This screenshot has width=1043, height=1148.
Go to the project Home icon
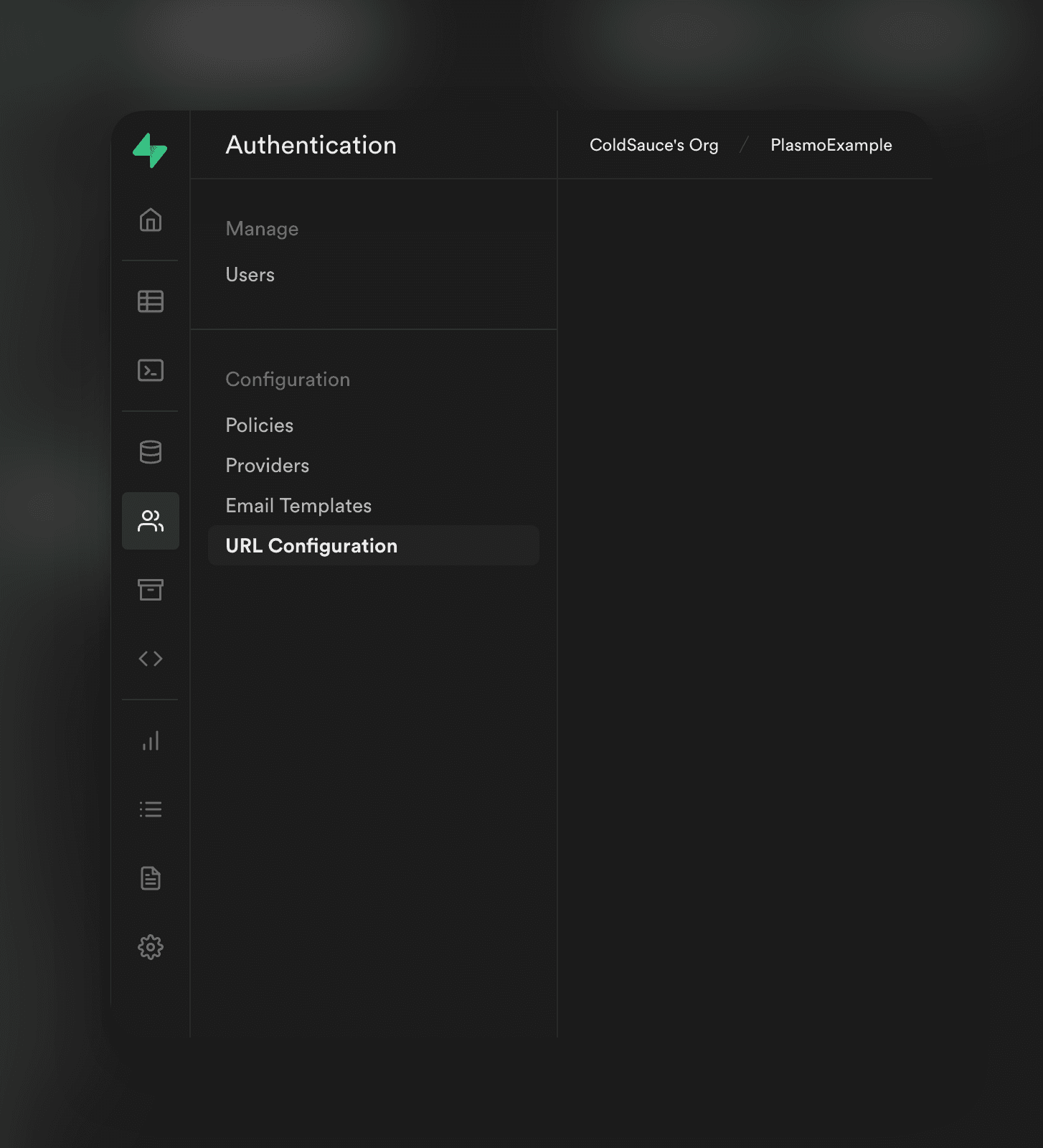click(x=151, y=220)
